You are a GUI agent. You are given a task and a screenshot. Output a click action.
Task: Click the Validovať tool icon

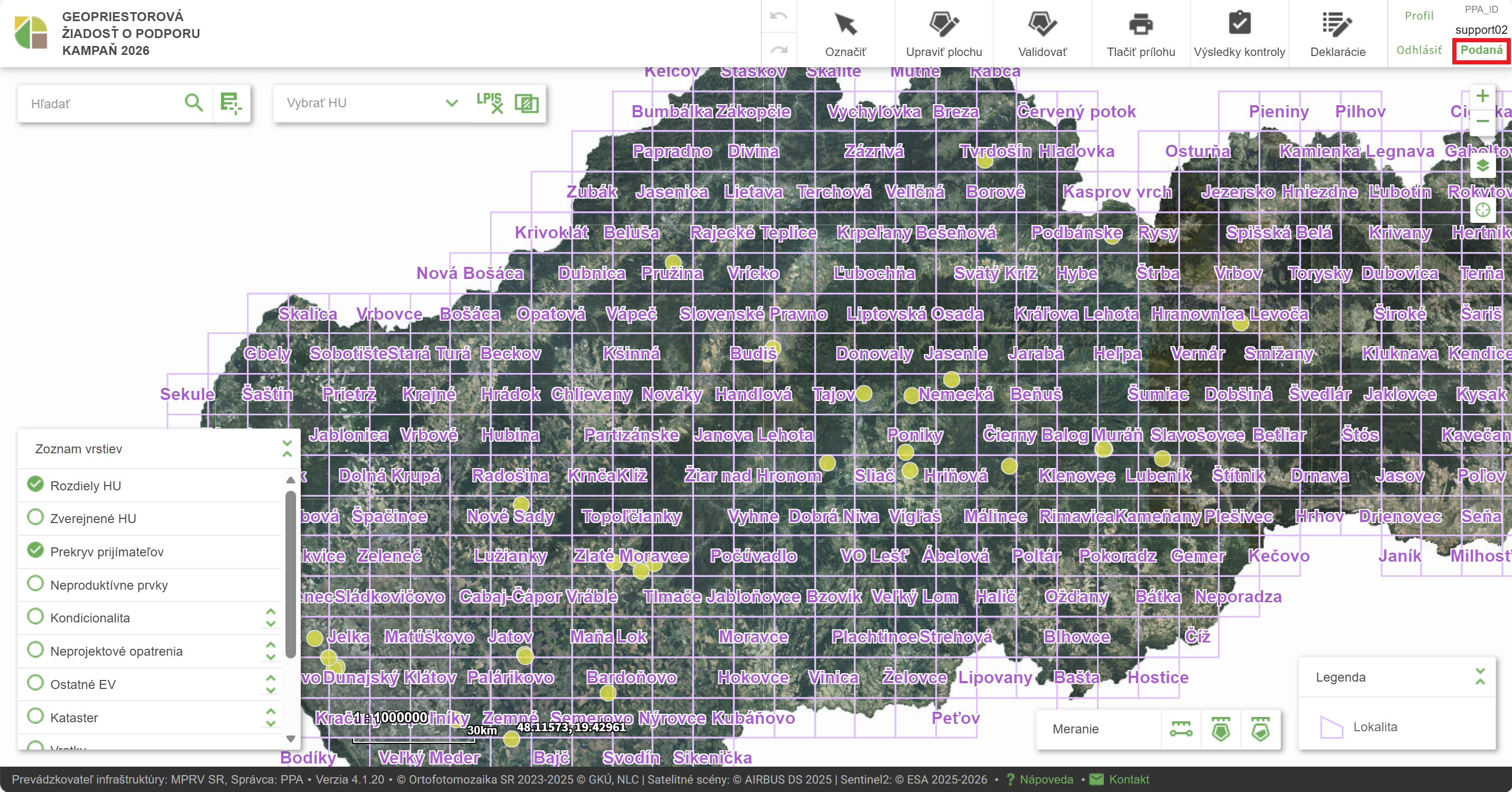(x=1042, y=25)
